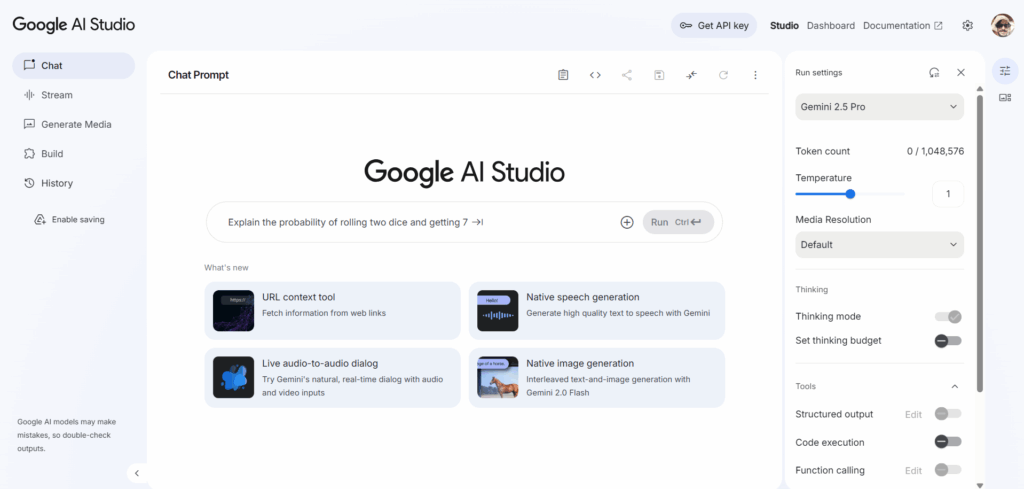Click the Temperature value input box
The height and width of the screenshot is (489, 1024).
948,194
